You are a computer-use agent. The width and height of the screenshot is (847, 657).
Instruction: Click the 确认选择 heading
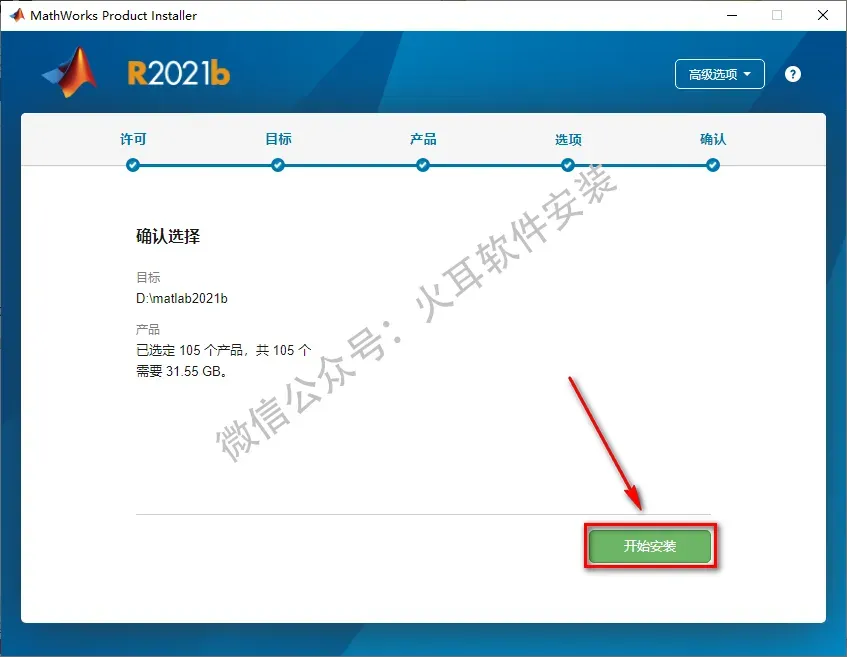(x=168, y=236)
